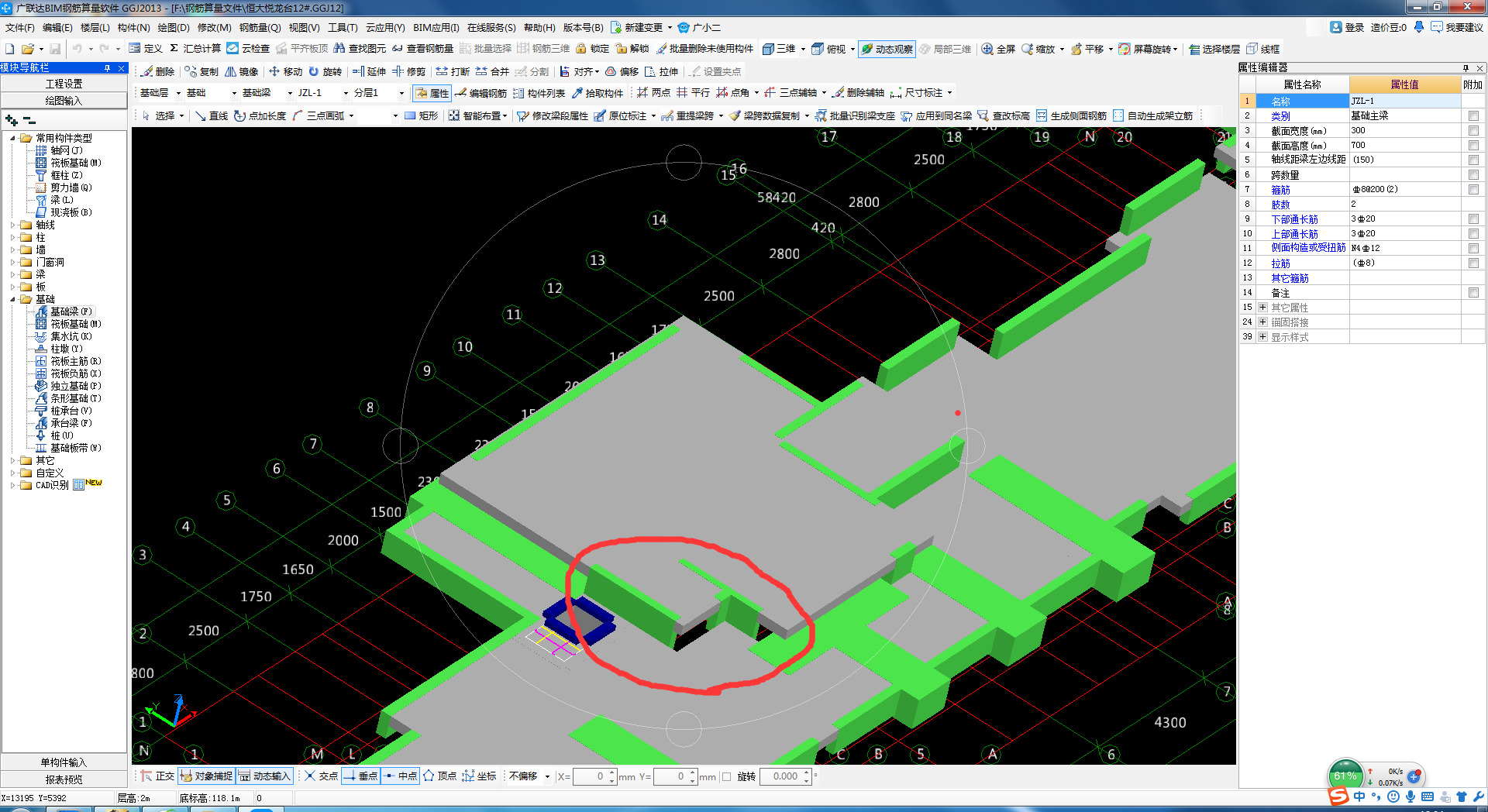Open the JZL-1 component dropdown

coord(346,93)
